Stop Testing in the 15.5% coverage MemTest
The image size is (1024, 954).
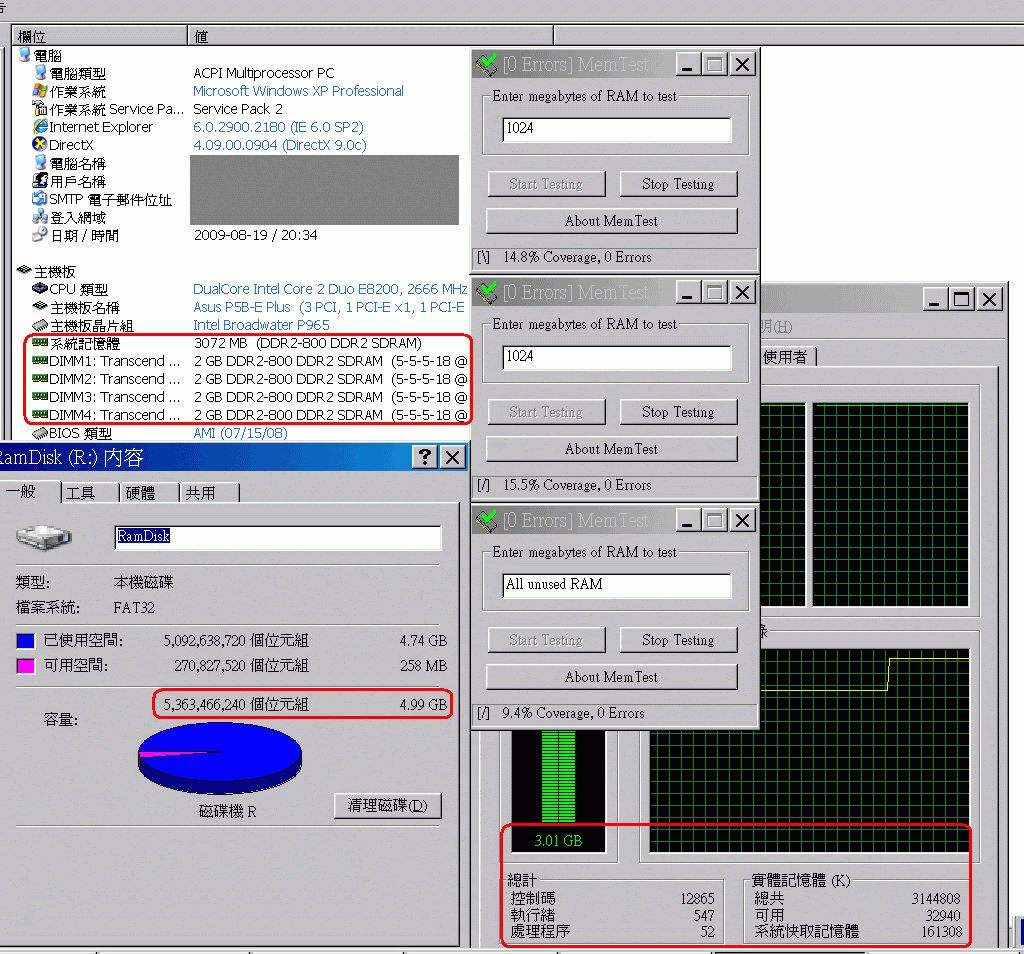pos(678,412)
